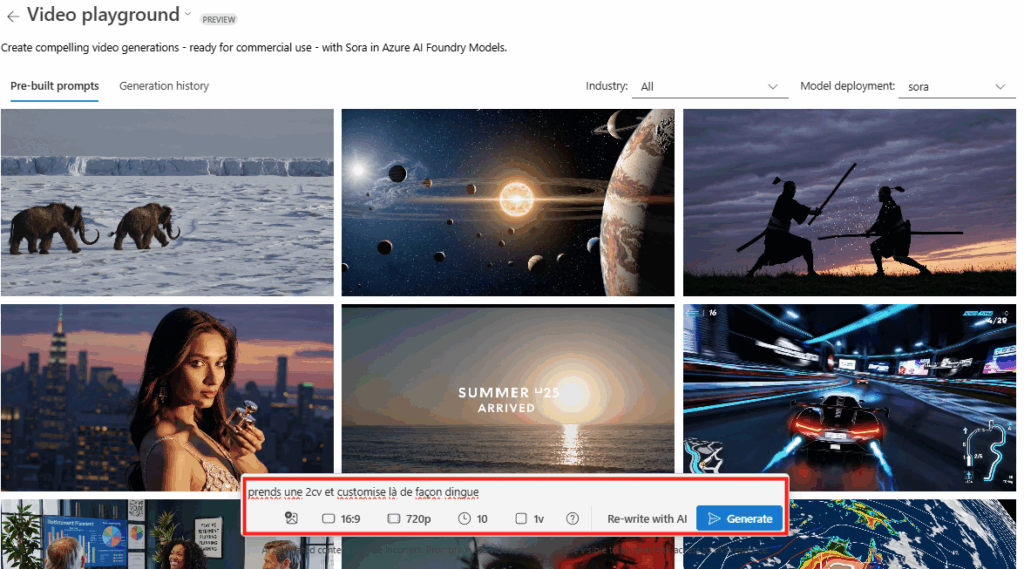Expand the Video playground title chevron
This screenshot has height=569, width=1024.
[x=188, y=14]
